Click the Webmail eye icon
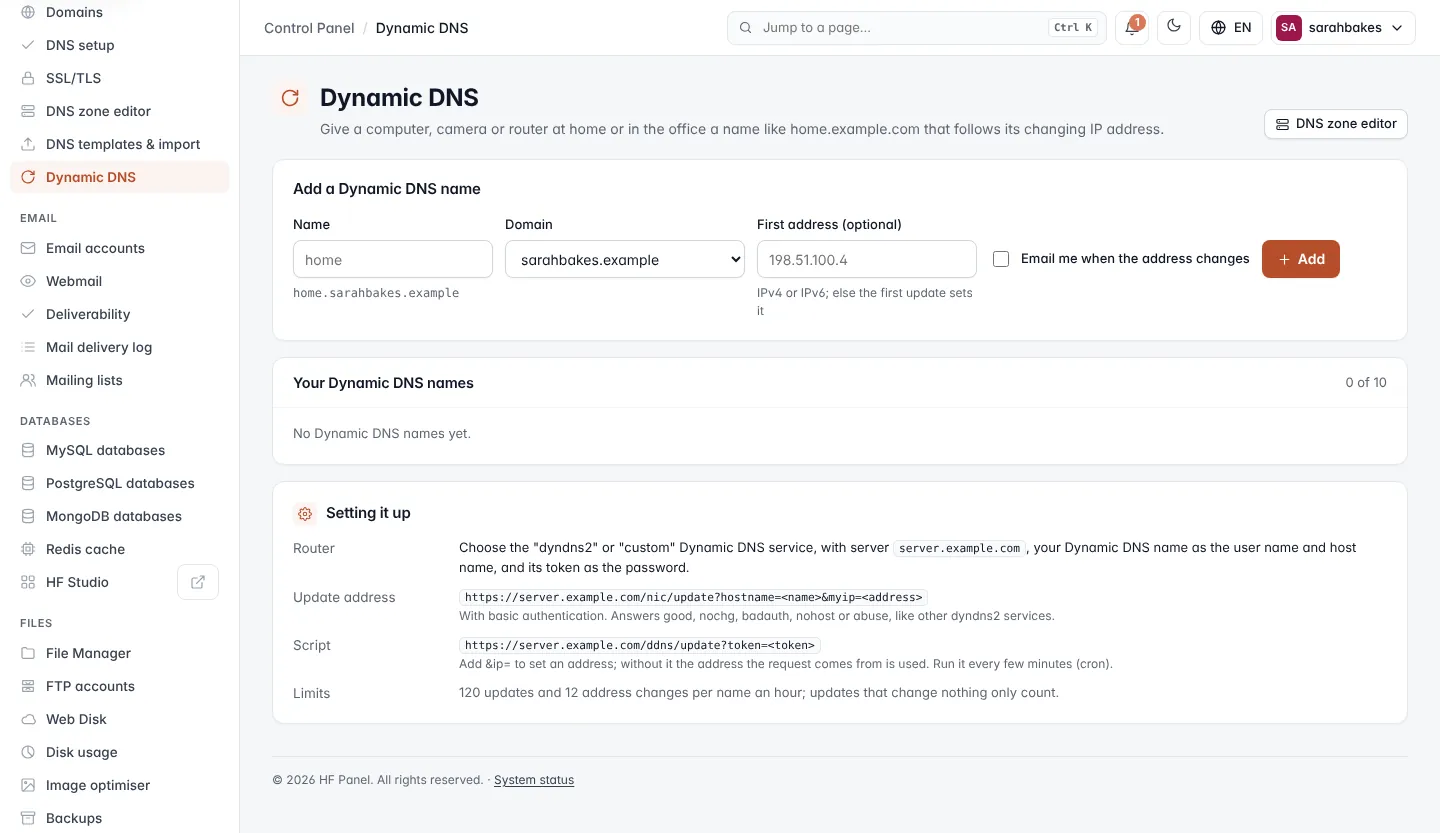The height and width of the screenshot is (833, 1440). click(28, 281)
